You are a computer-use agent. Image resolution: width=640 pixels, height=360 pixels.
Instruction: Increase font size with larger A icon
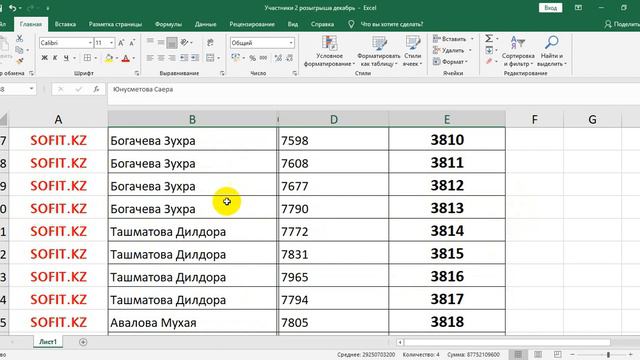click(121, 43)
